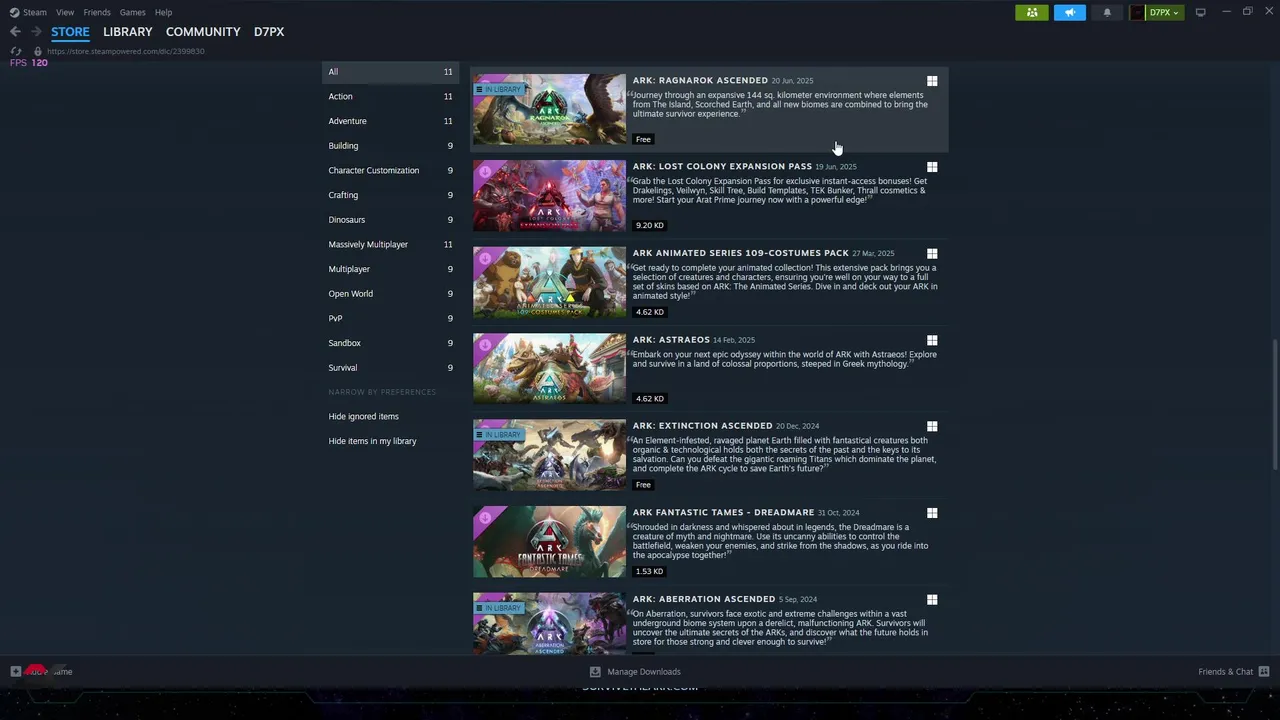Open the notifications bell

[x=1106, y=12]
